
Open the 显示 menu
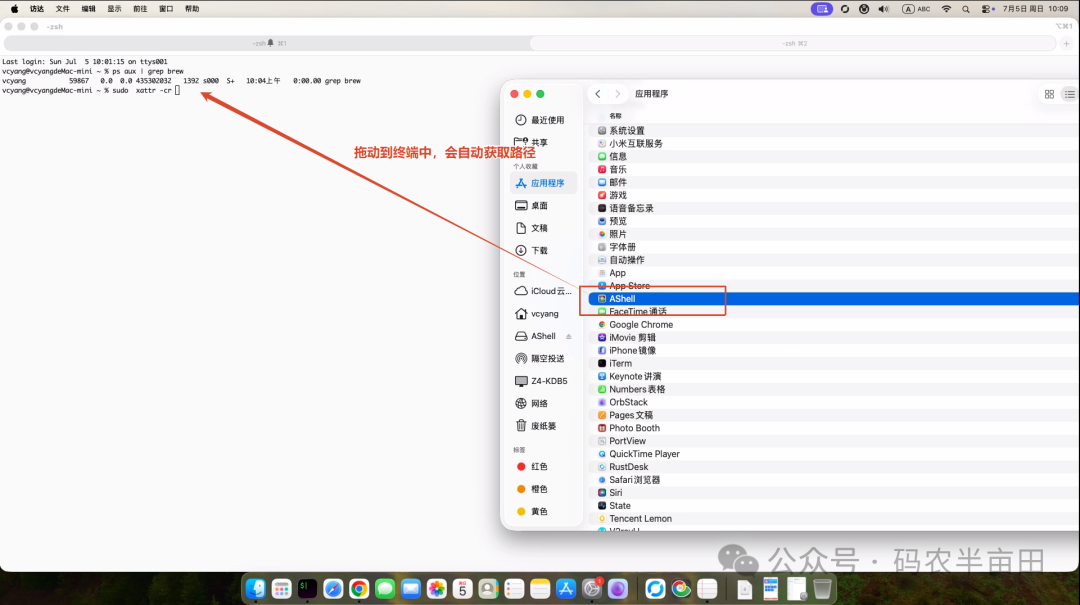point(114,9)
